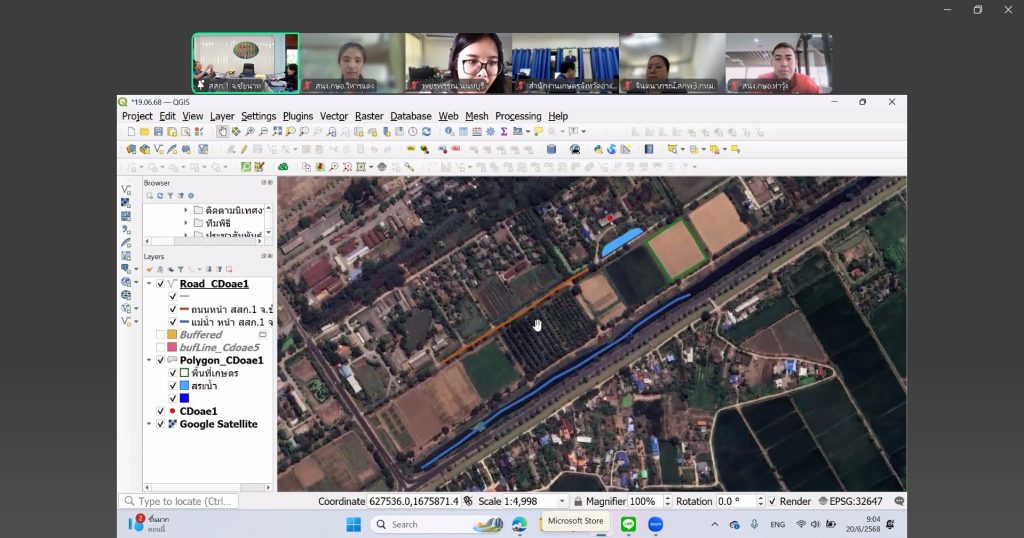
Task: Refresh the Browser panel
Action: click(160, 195)
